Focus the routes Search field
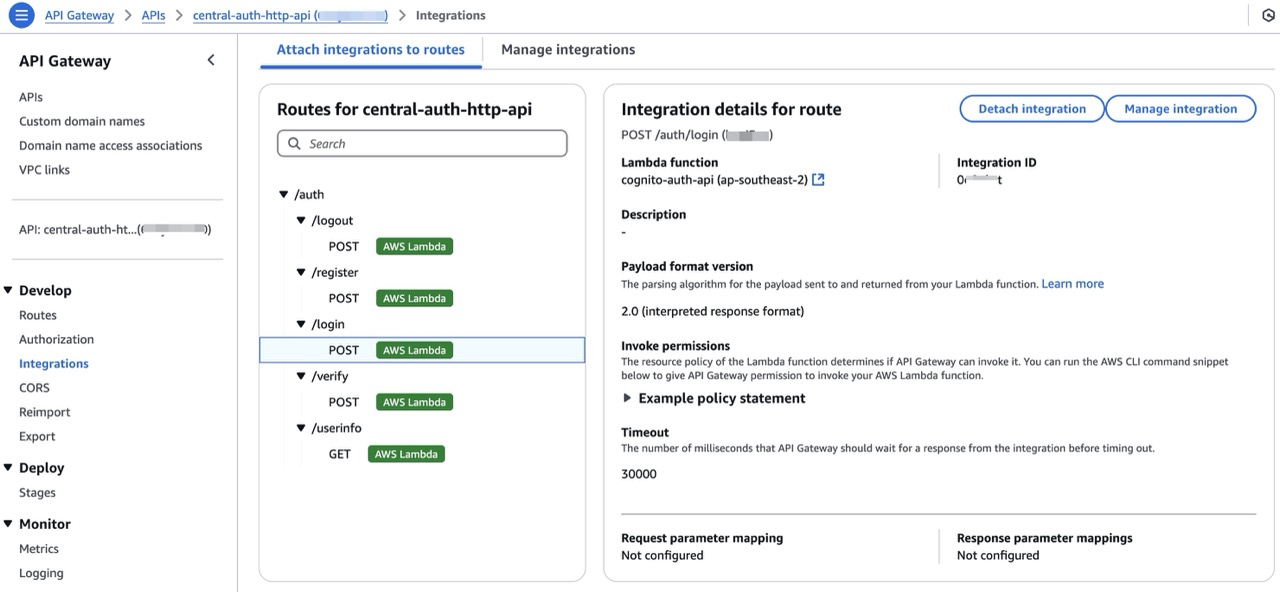1280x592 pixels. pos(430,144)
